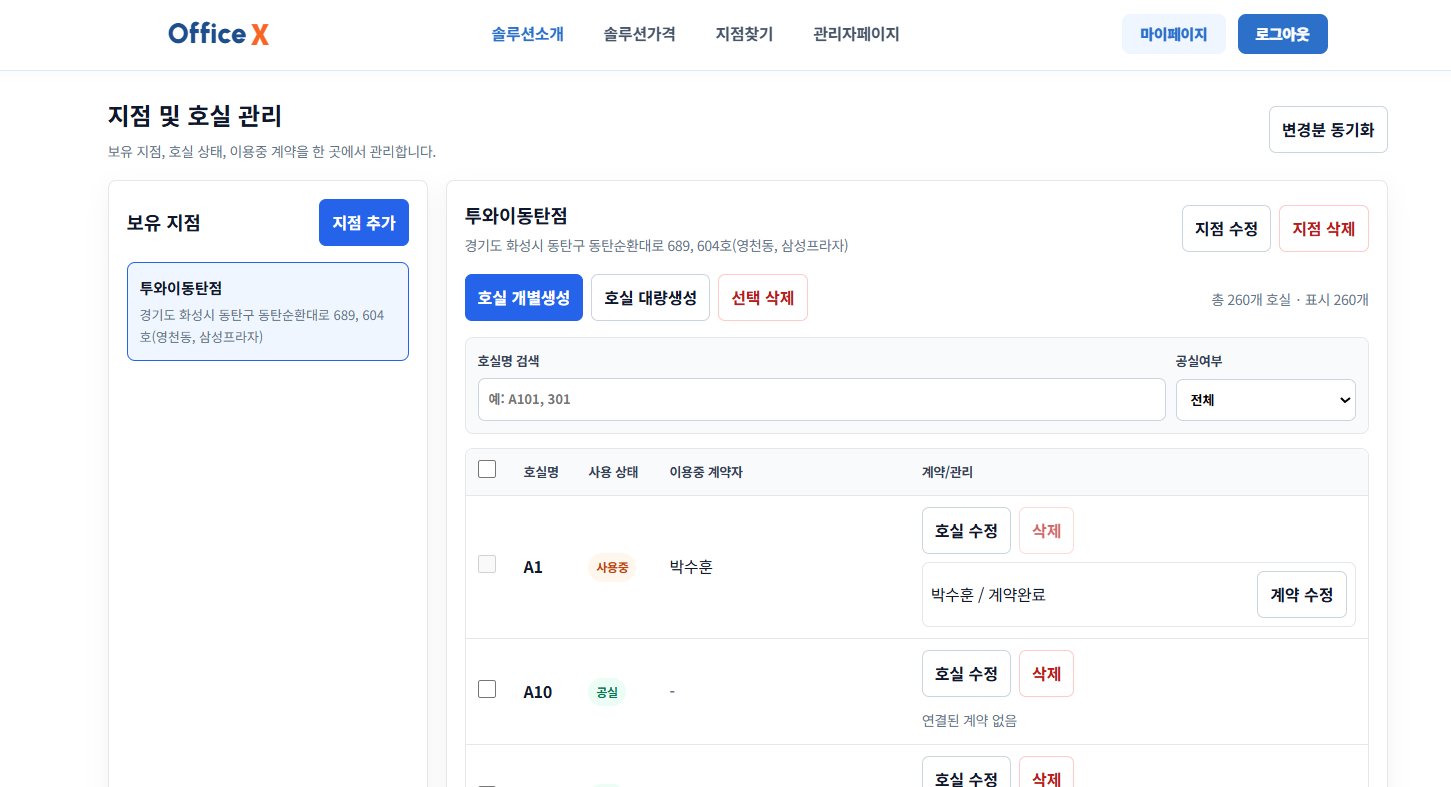1451x787 pixels.
Task: Click 지점 삭제 button
Action: tap(1324, 229)
